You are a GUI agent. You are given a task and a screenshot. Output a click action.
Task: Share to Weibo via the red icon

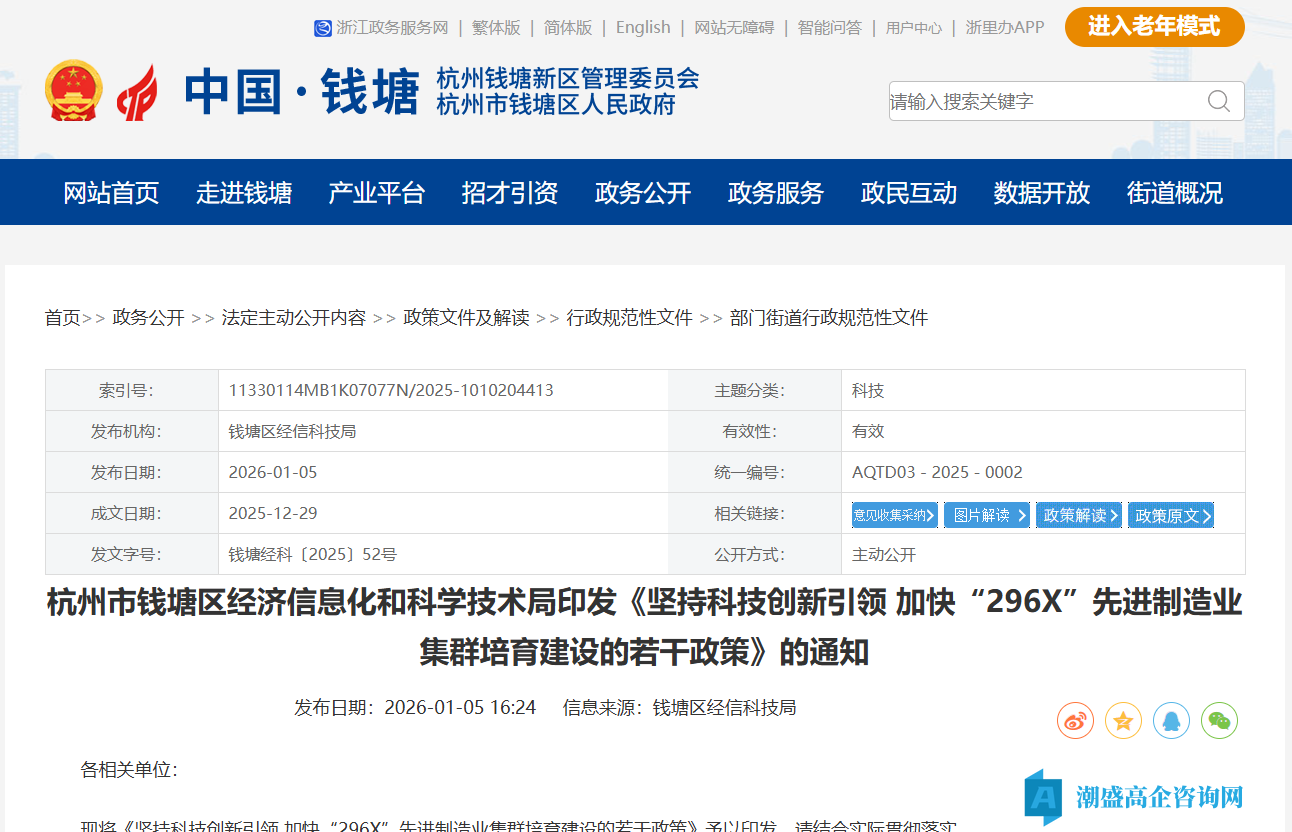pos(1076,720)
